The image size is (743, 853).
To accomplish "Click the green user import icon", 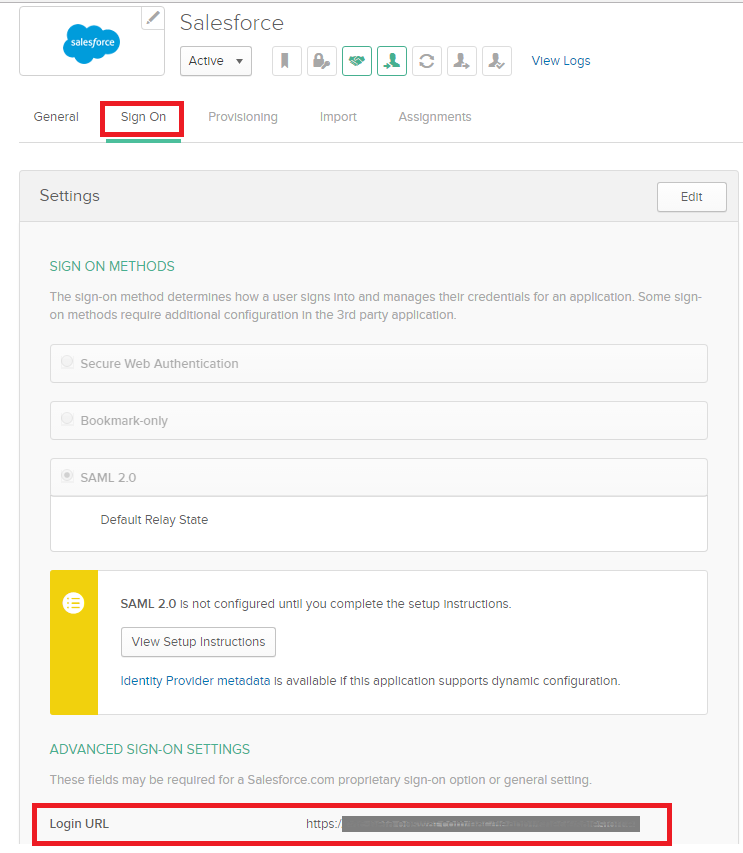I will point(391,61).
